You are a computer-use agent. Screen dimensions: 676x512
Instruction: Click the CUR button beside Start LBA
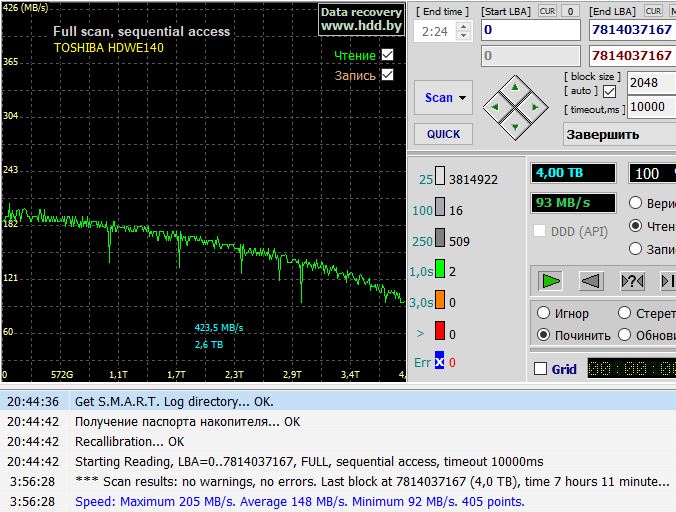click(547, 11)
